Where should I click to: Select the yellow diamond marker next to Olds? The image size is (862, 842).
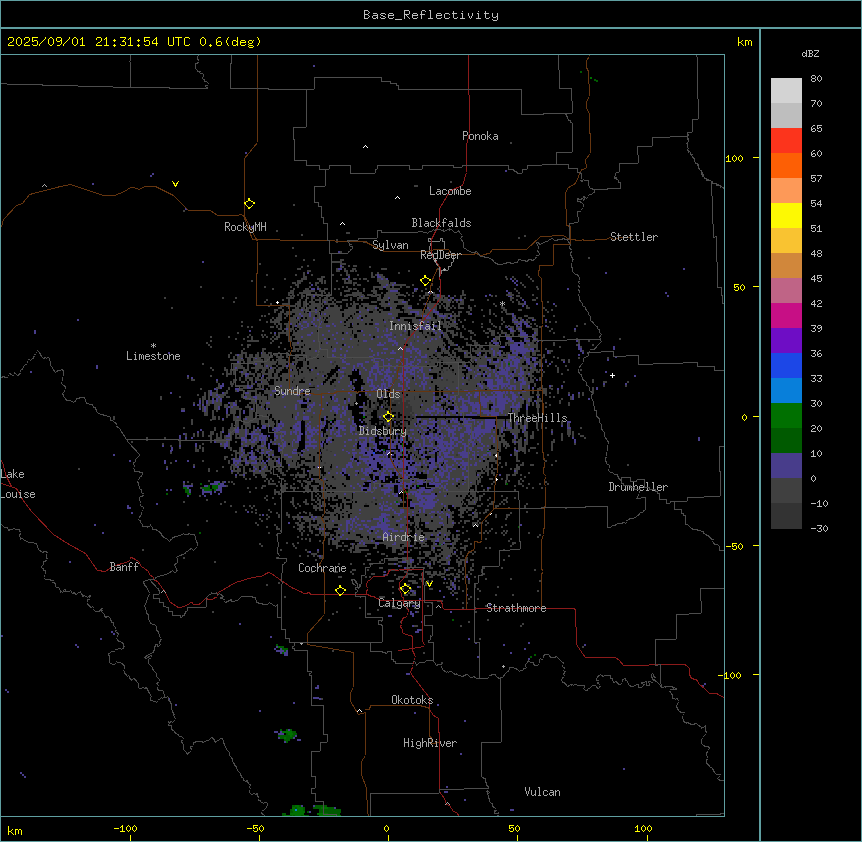click(388, 417)
